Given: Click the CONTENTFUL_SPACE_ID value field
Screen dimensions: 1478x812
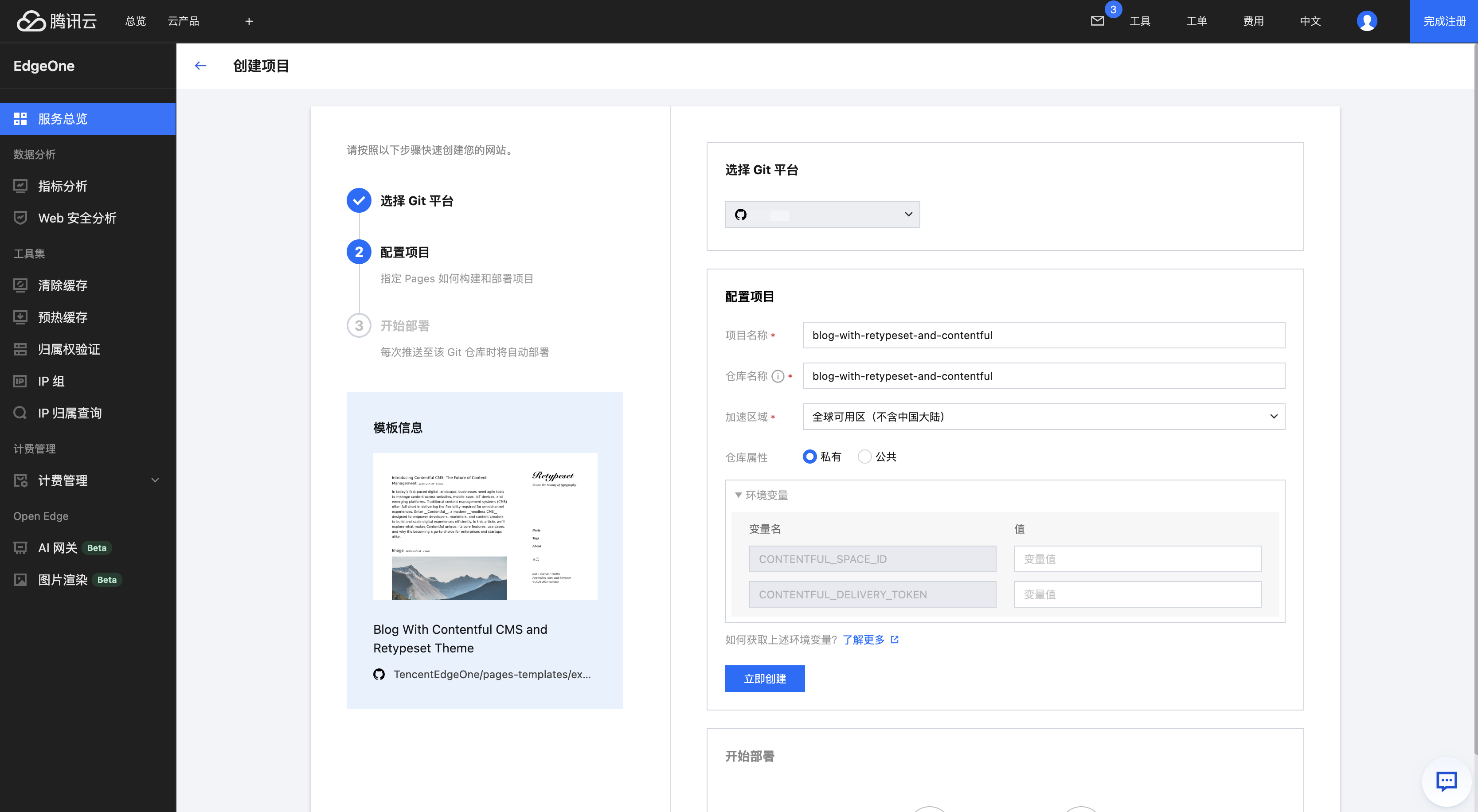Looking at the screenshot, I should (1137, 559).
